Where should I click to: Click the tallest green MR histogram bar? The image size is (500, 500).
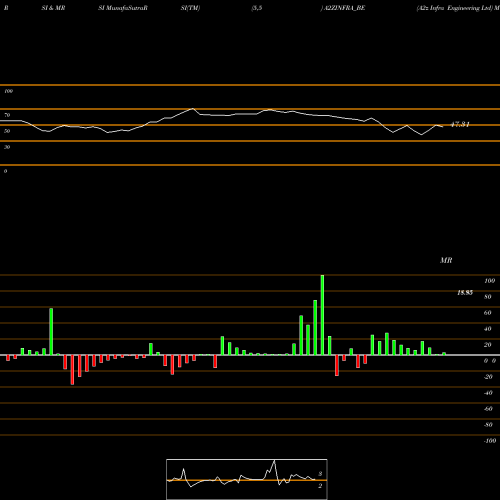click(x=322, y=315)
